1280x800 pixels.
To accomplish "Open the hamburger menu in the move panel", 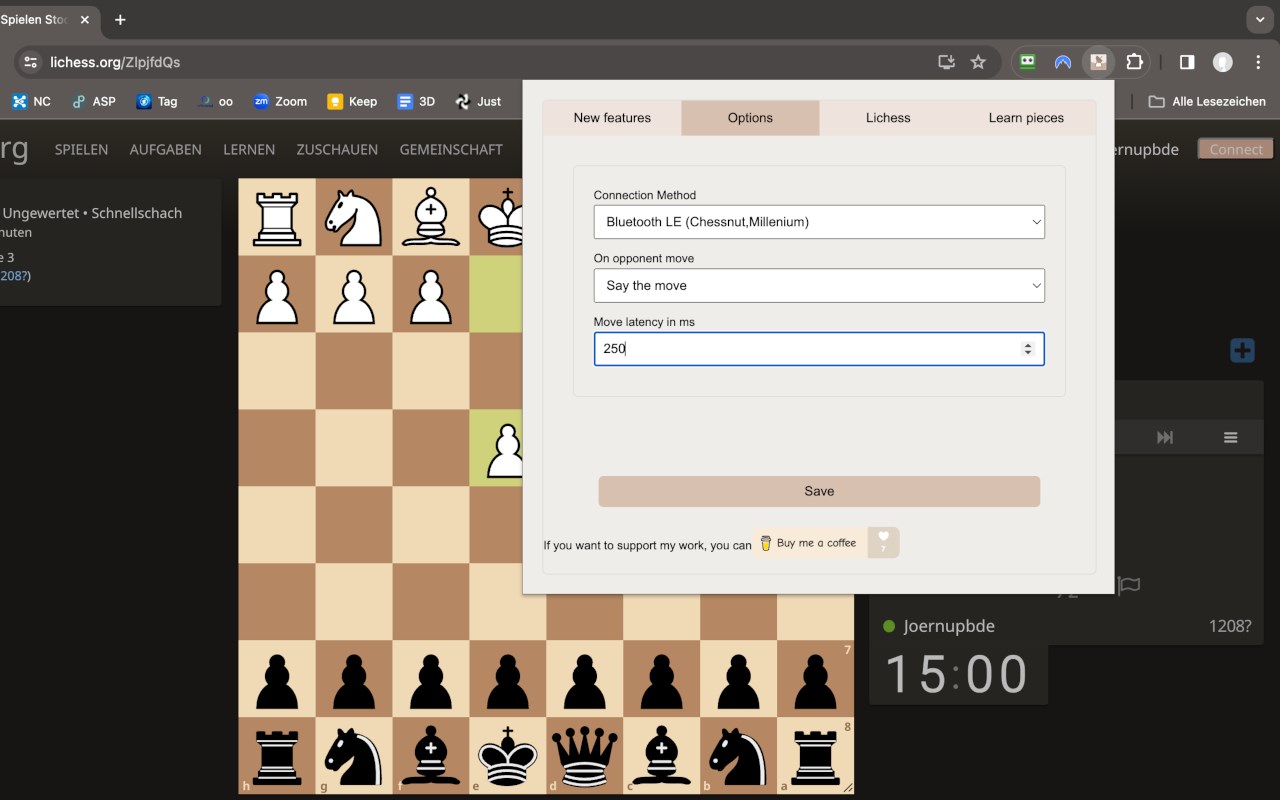I will 1230,437.
